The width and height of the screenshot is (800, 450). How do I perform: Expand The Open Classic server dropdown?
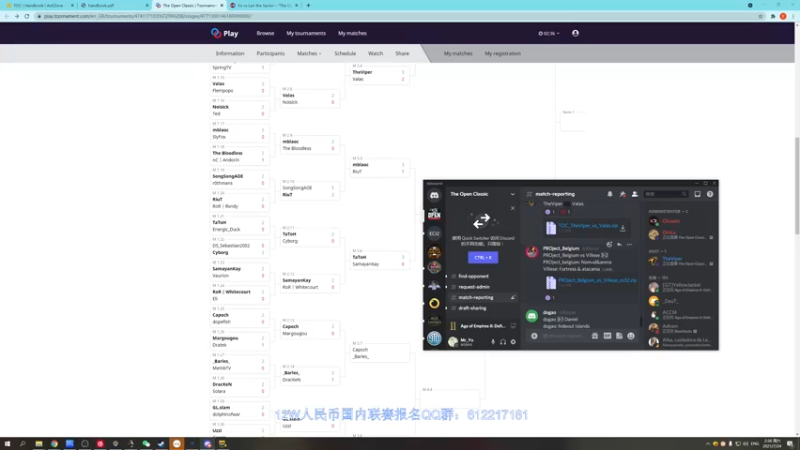[x=513, y=194]
